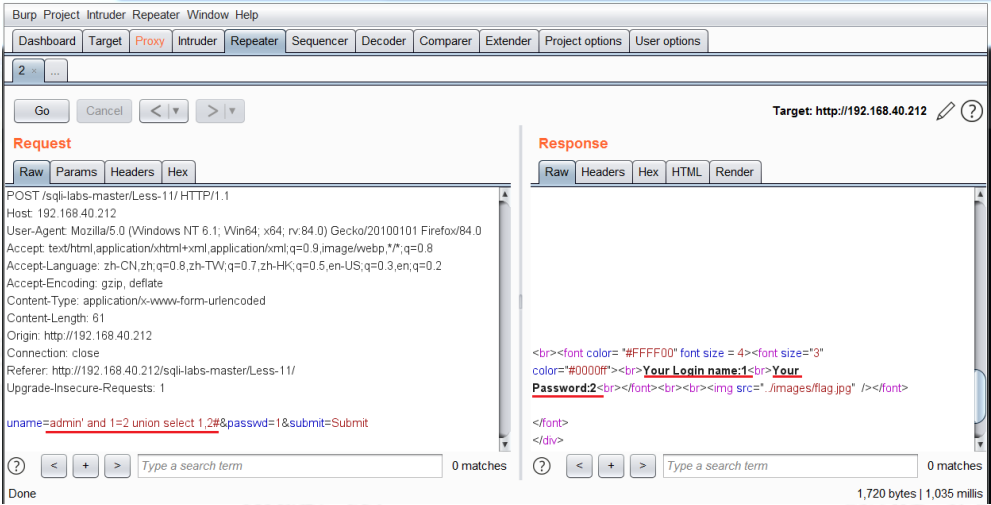Select the response Raw tab

click(x=557, y=172)
